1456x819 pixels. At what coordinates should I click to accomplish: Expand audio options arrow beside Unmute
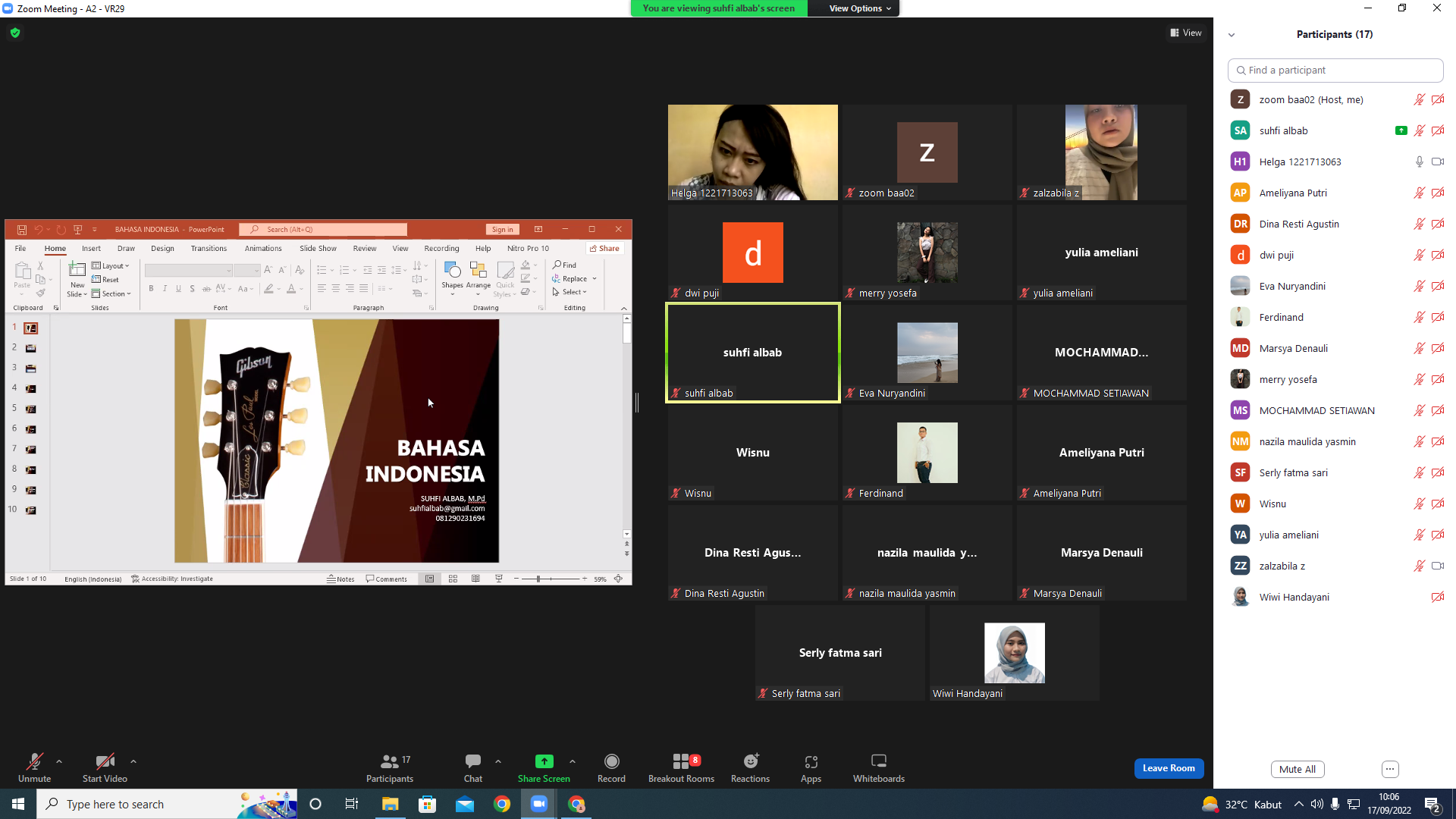coord(59,761)
